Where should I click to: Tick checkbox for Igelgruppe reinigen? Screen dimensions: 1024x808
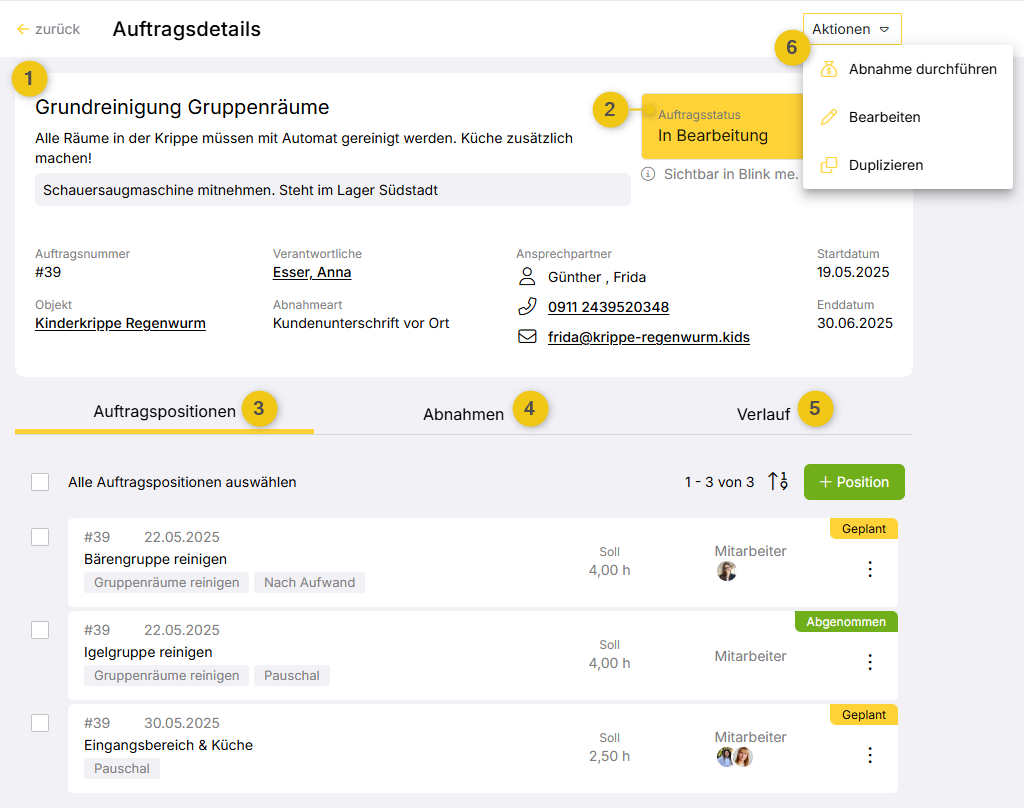40,630
